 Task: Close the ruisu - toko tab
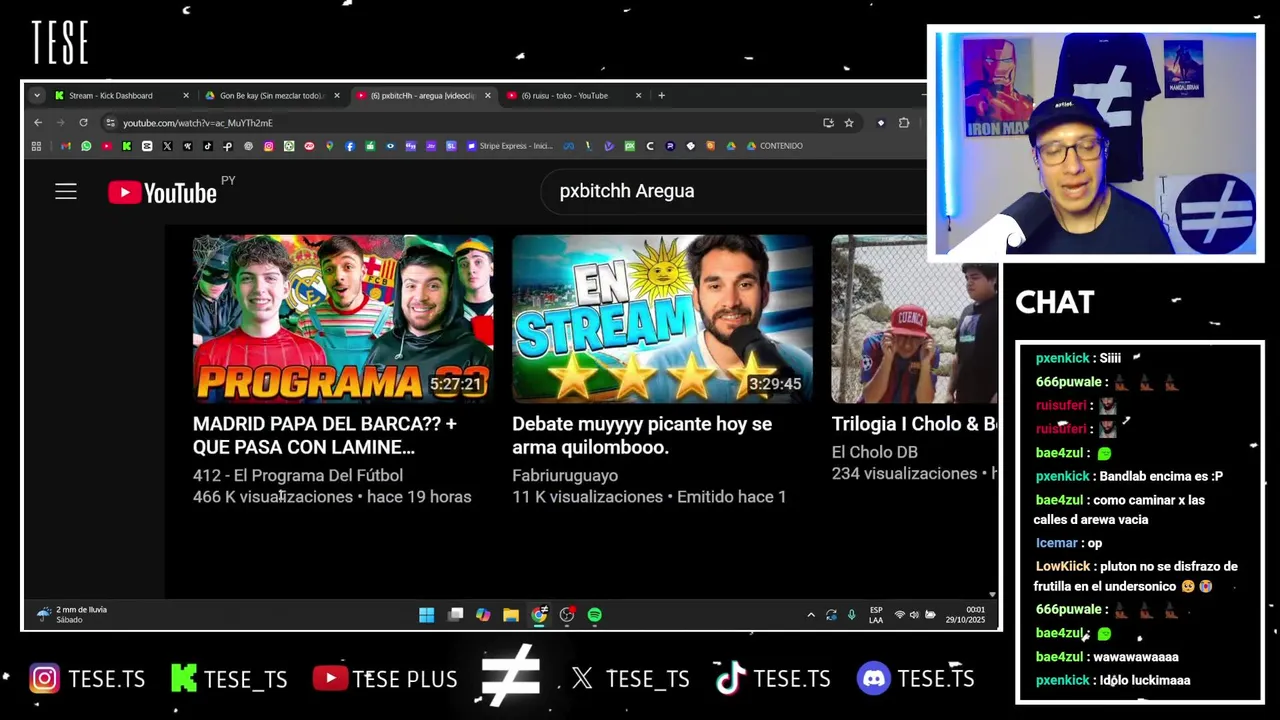(639, 96)
